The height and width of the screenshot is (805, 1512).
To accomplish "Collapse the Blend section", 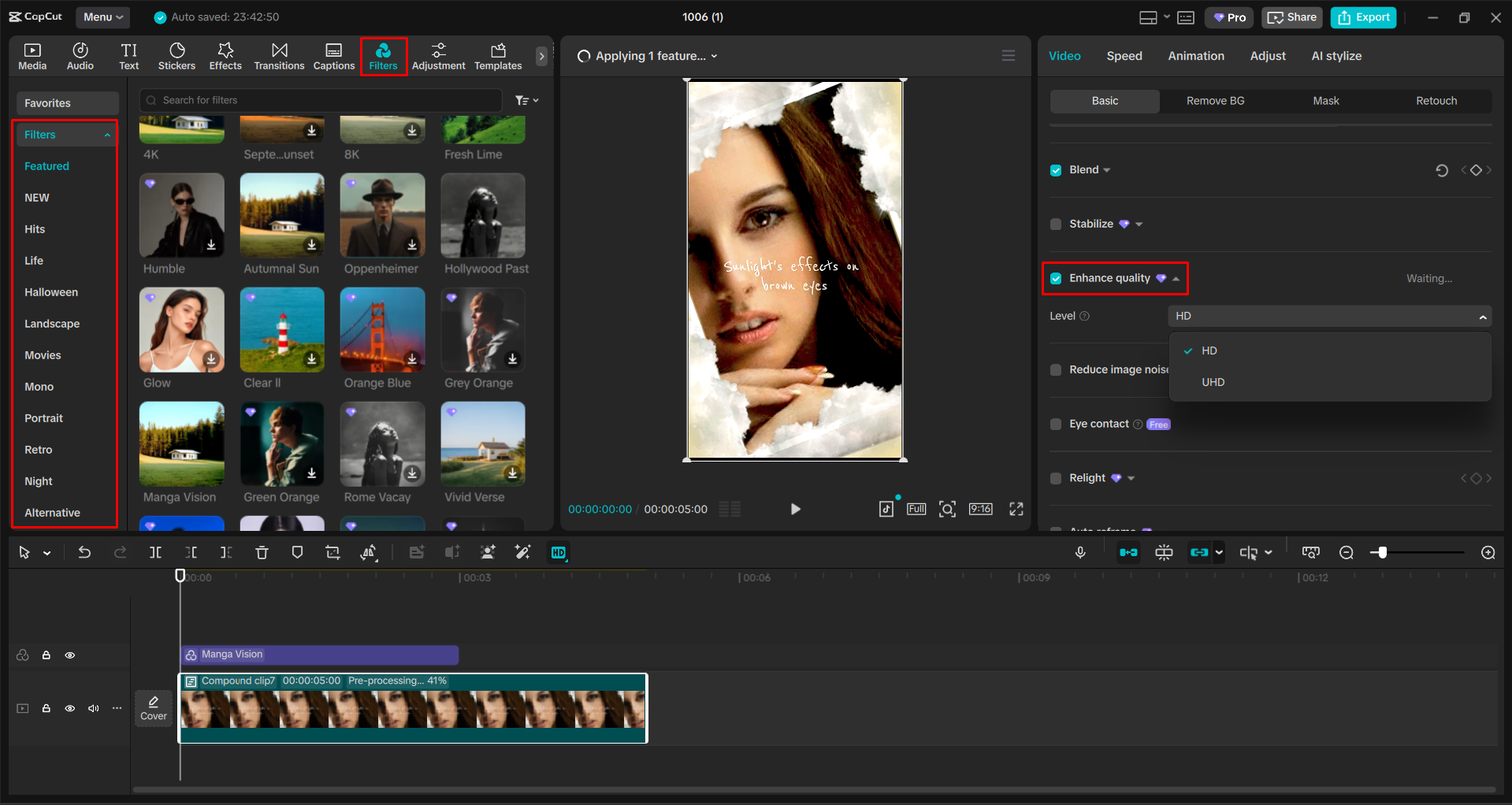I will [x=1106, y=169].
